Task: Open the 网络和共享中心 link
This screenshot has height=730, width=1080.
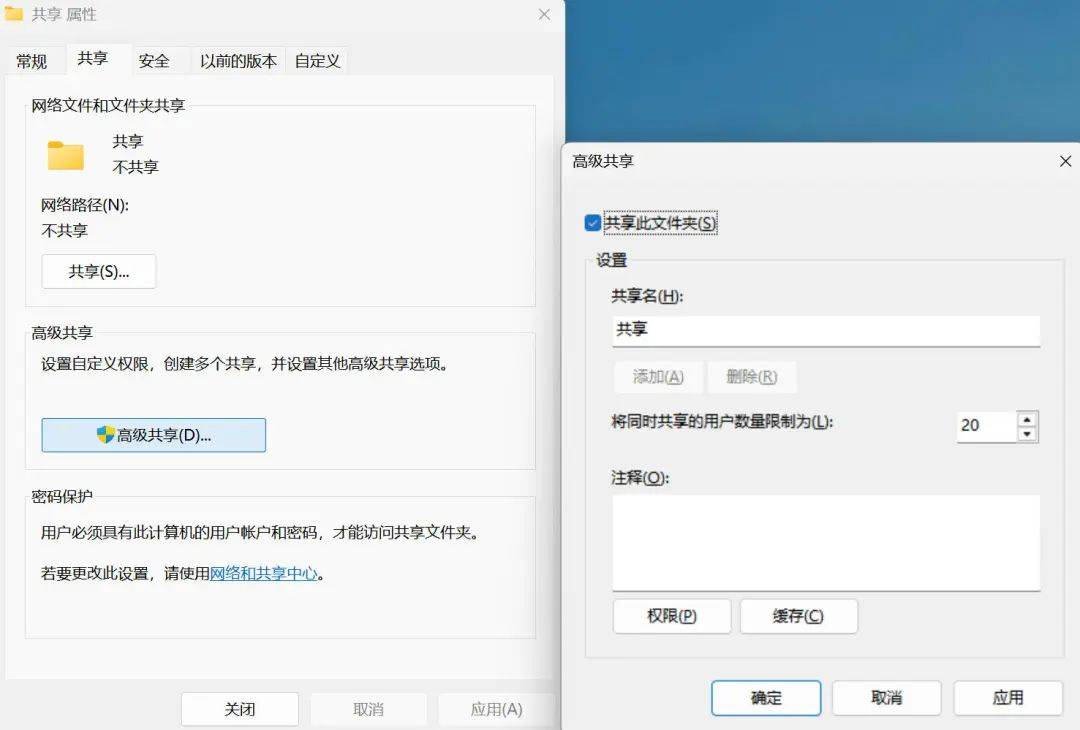Action: pos(264,573)
